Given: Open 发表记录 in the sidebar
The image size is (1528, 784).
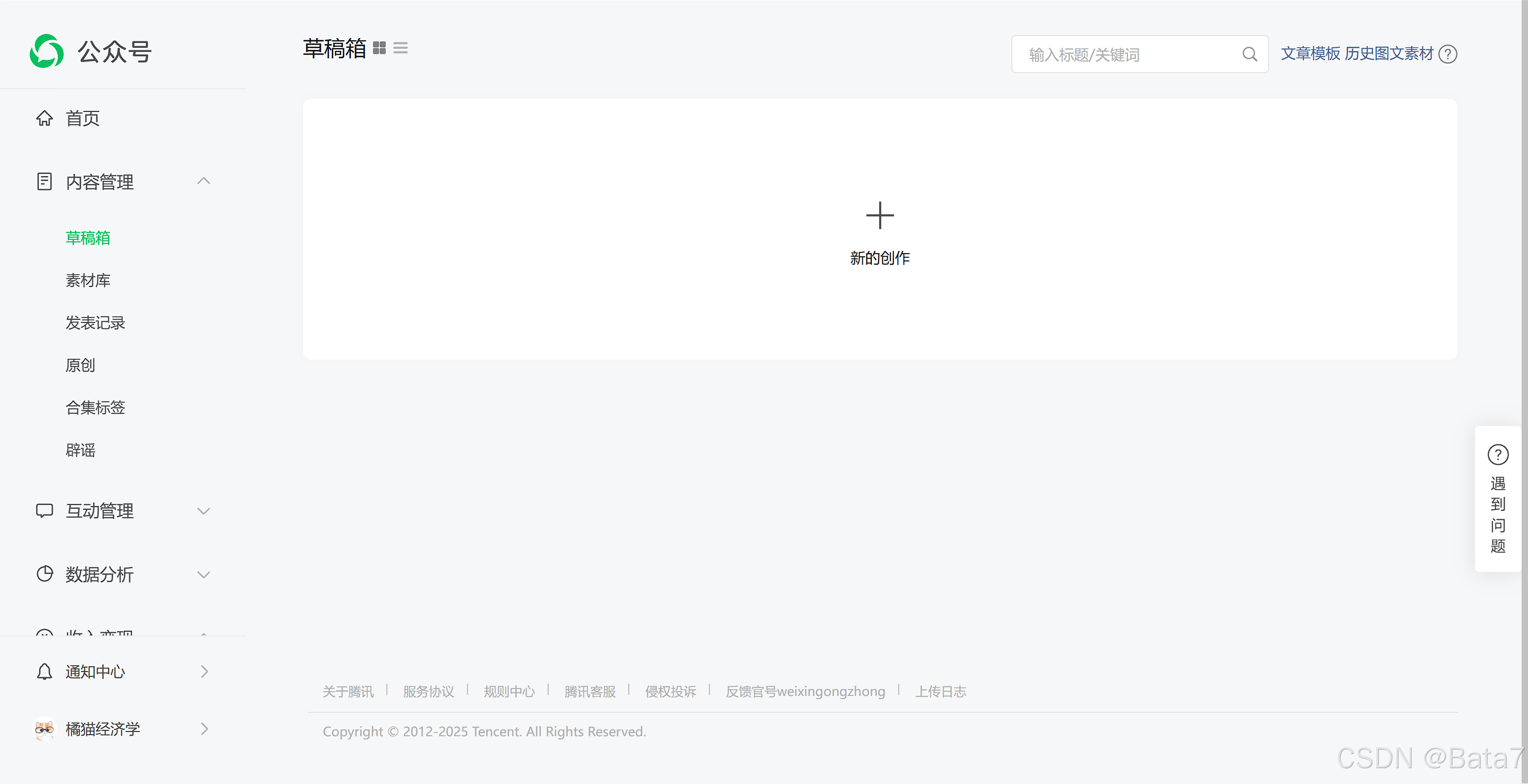Looking at the screenshot, I should pos(95,323).
